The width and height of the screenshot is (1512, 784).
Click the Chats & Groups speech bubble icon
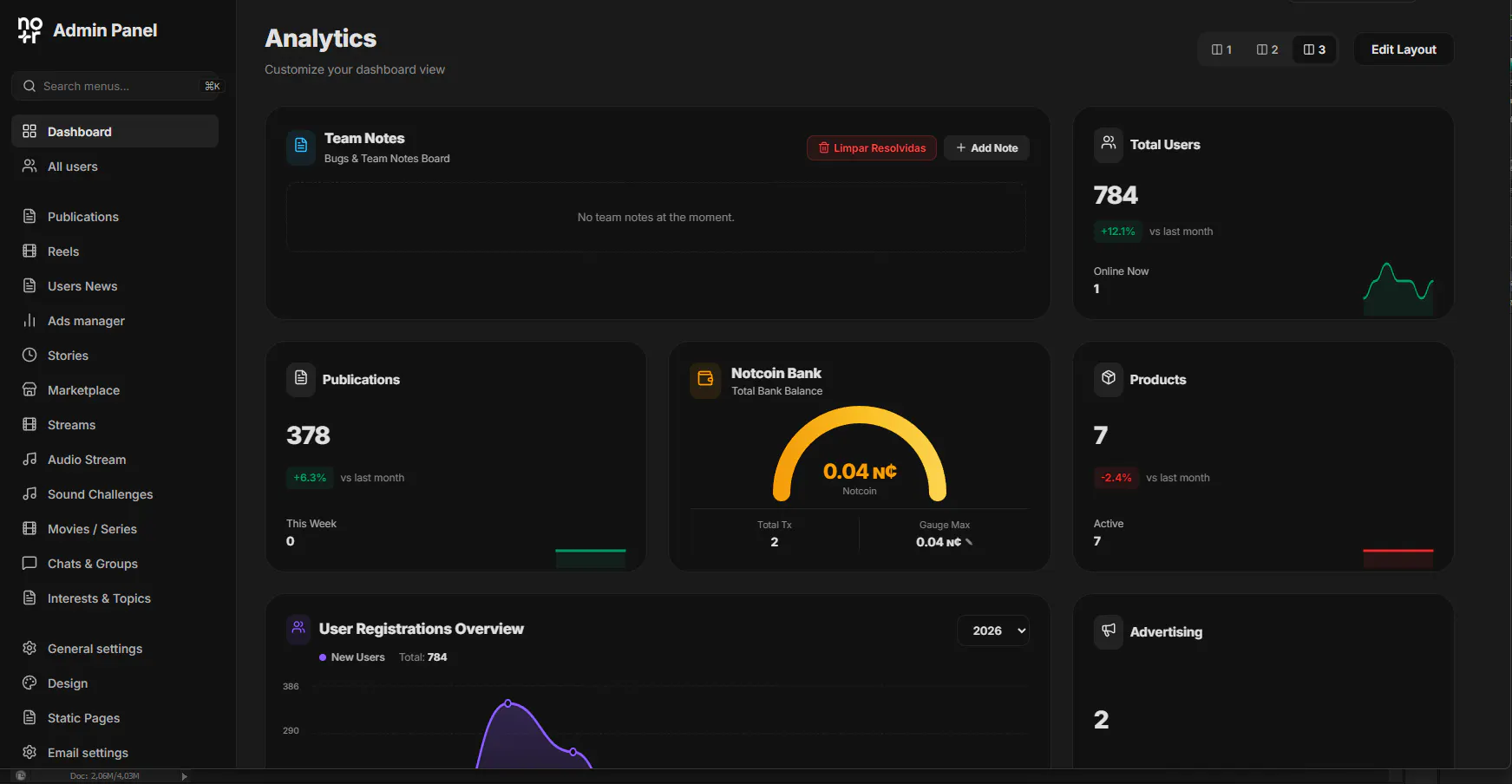[x=29, y=564]
